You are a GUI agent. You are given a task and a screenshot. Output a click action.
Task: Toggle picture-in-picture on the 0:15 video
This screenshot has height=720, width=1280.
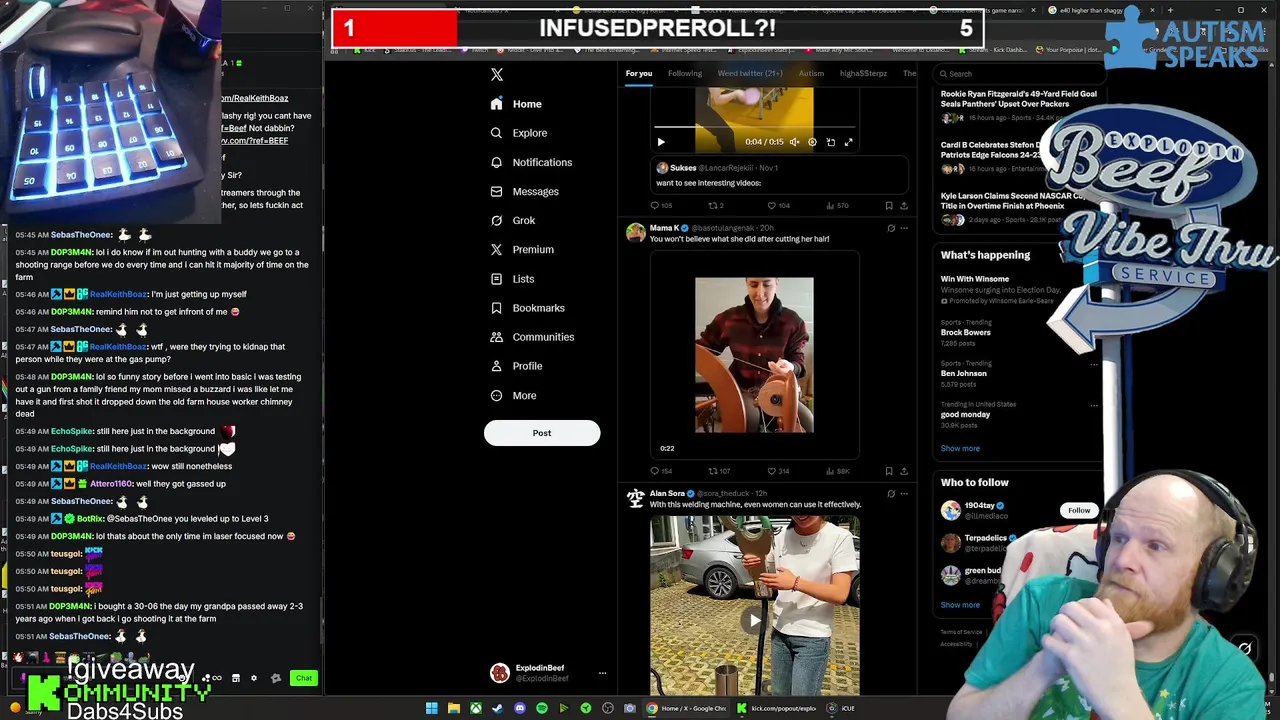(830, 142)
